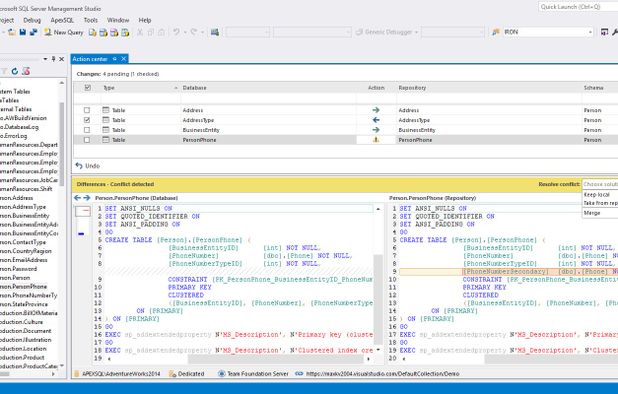Open the Debug menu

coord(32,20)
